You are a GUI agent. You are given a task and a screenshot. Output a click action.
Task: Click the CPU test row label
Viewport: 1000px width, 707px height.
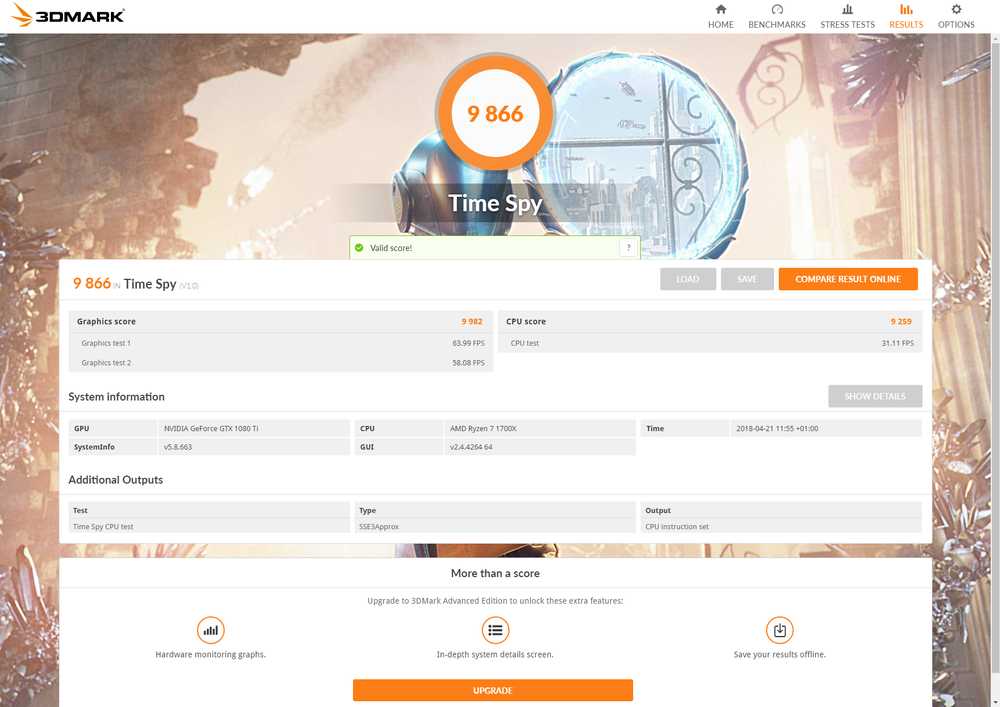(x=524, y=343)
